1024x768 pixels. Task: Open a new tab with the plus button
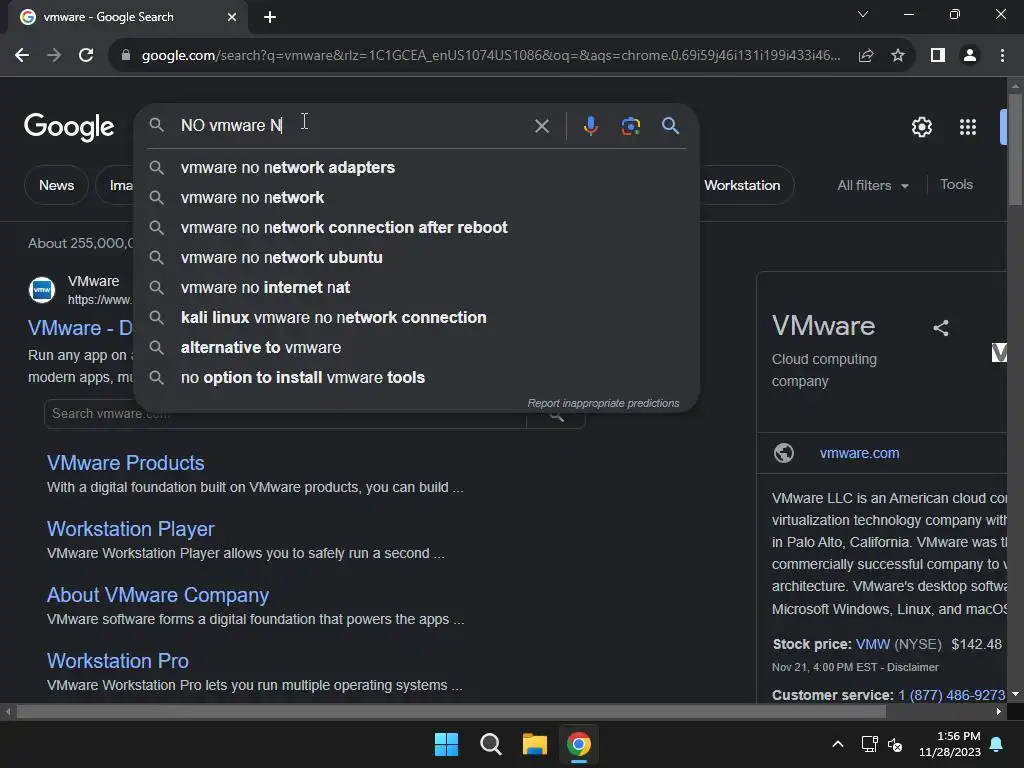[270, 18]
